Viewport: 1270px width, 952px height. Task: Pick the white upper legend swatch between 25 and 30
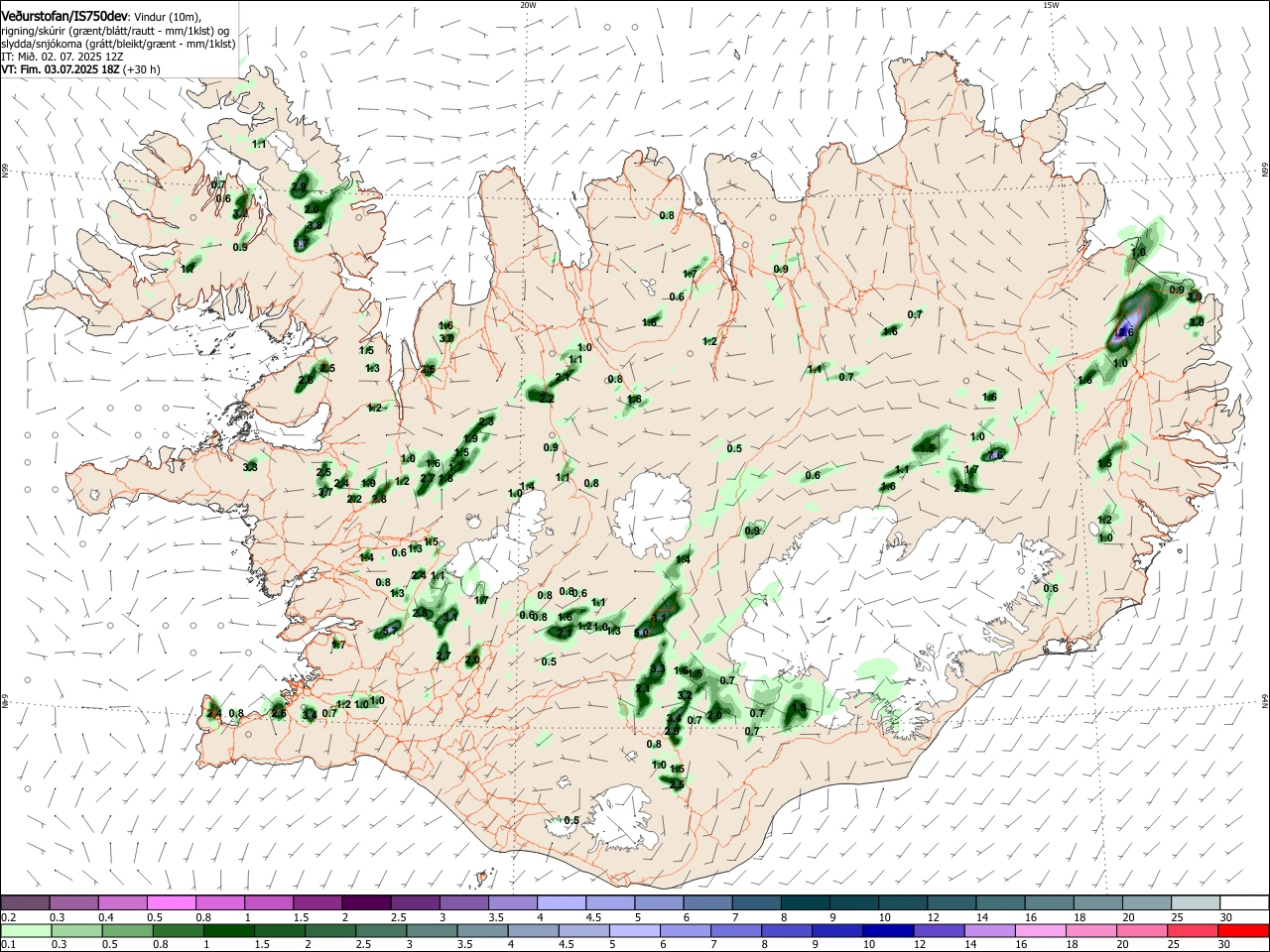click(x=1196, y=902)
